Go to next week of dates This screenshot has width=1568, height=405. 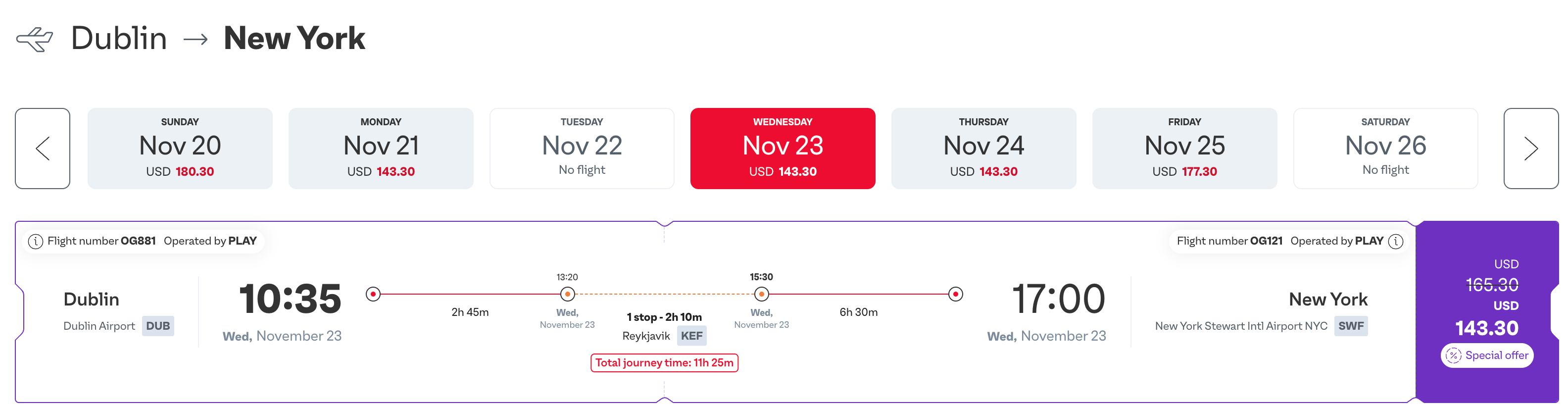coord(1530,149)
